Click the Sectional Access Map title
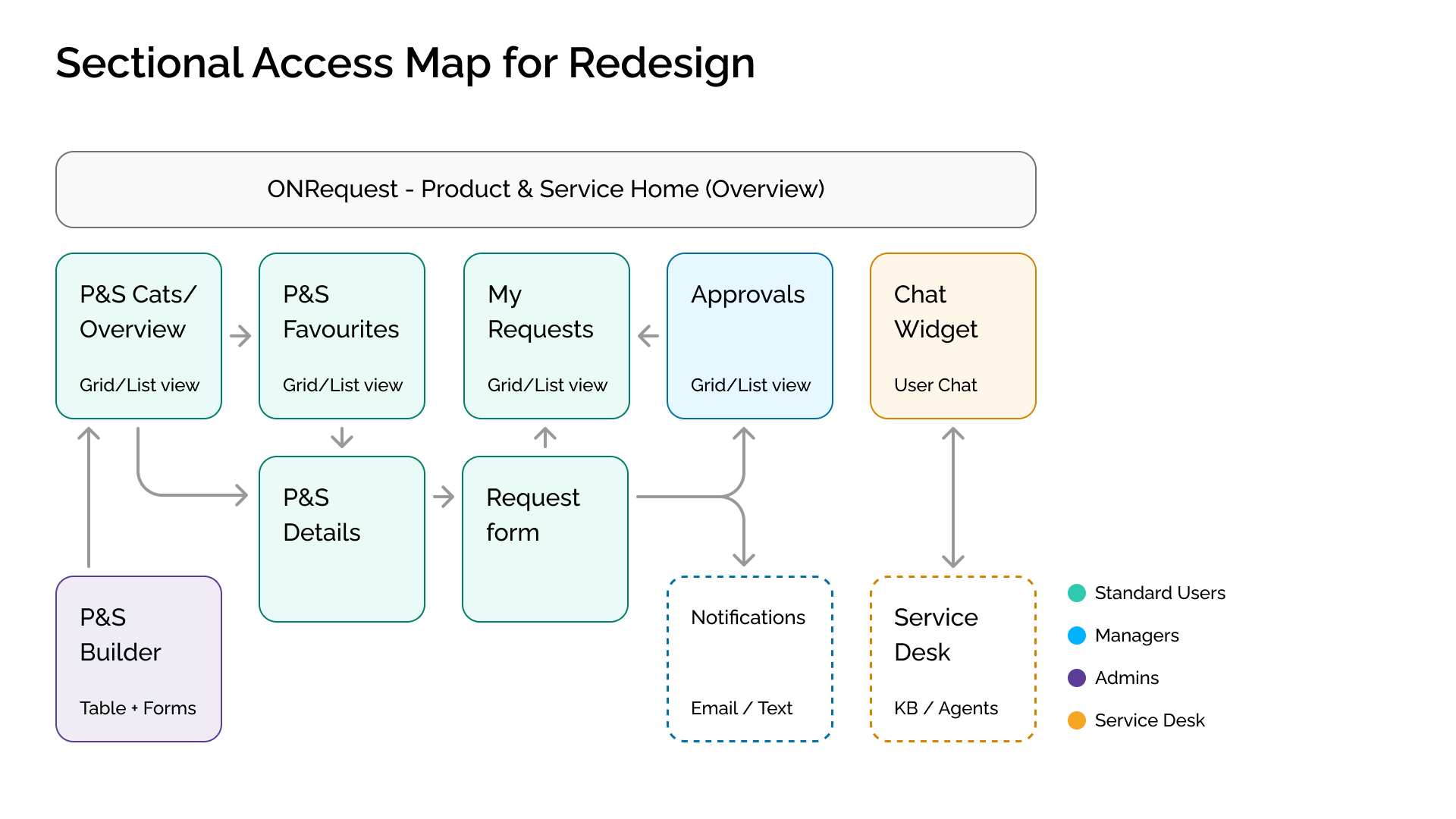The width and height of the screenshot is (1456, 819). (405, 63)
